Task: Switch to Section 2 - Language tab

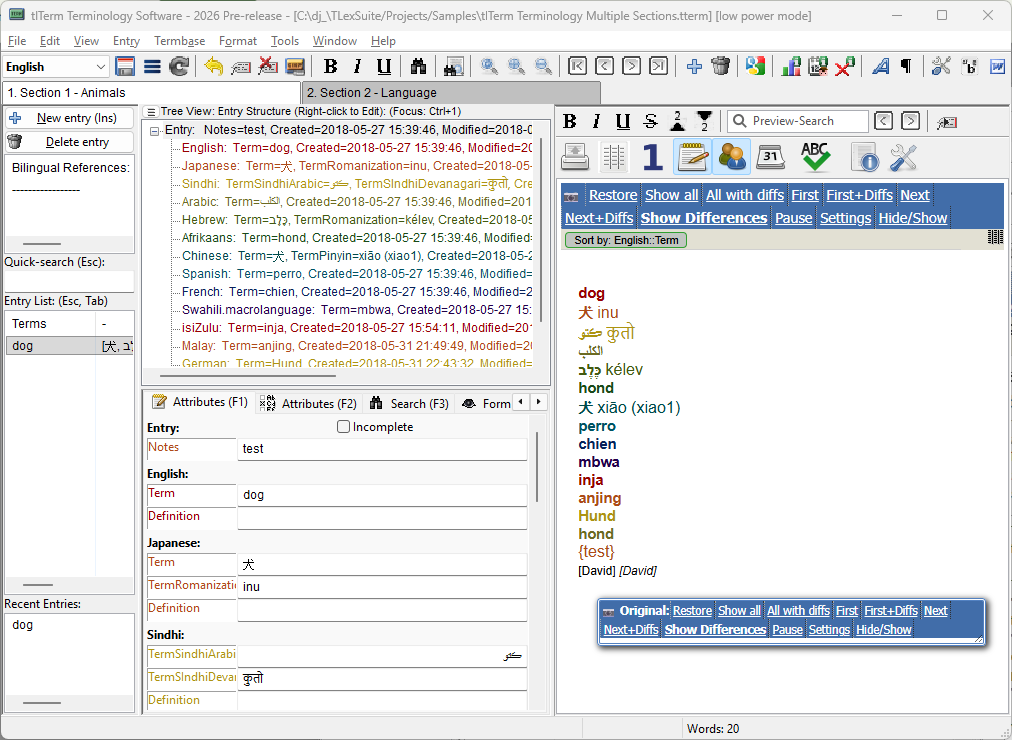Action: (x=451, y=93)
